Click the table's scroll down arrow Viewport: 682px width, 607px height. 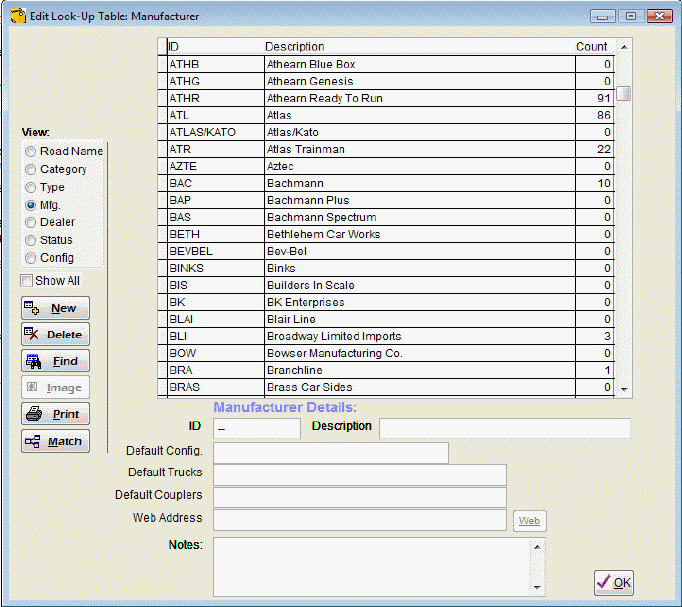click(x=624, y=390)
